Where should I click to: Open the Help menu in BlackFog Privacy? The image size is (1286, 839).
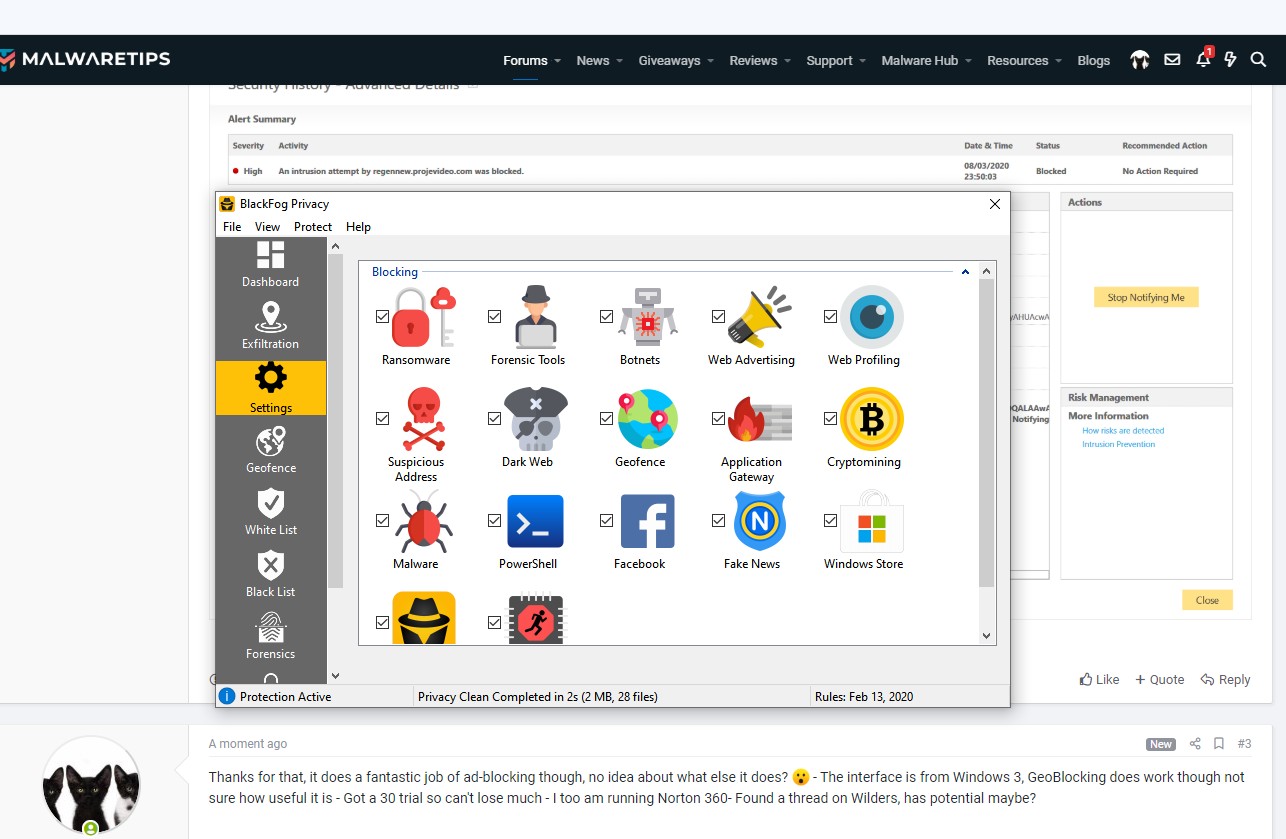click(x=358, y=227)
